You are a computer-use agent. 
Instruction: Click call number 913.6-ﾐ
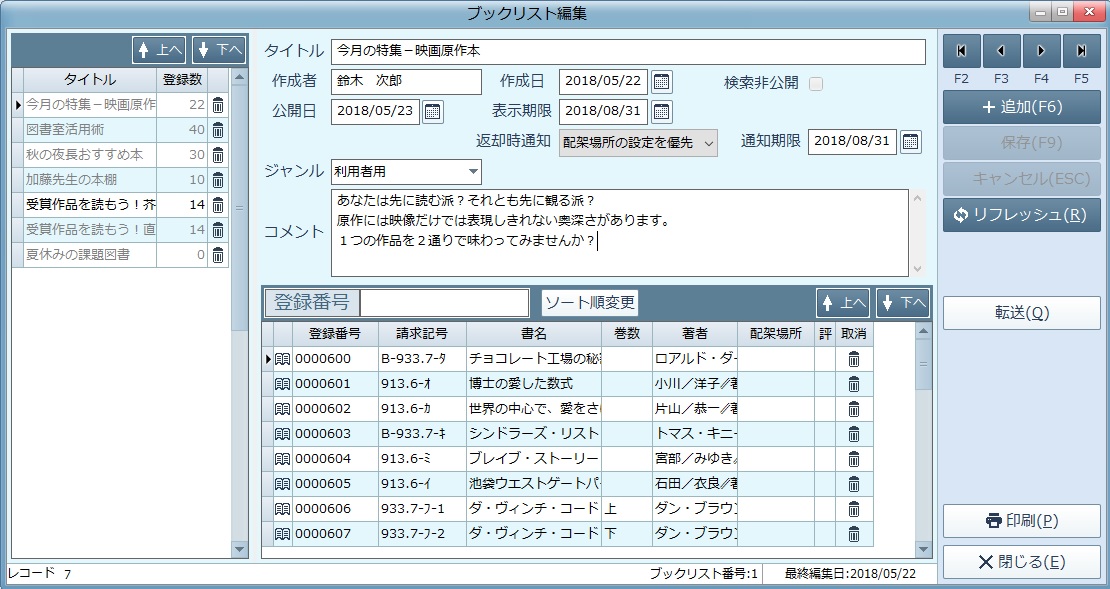pos(422,459)
